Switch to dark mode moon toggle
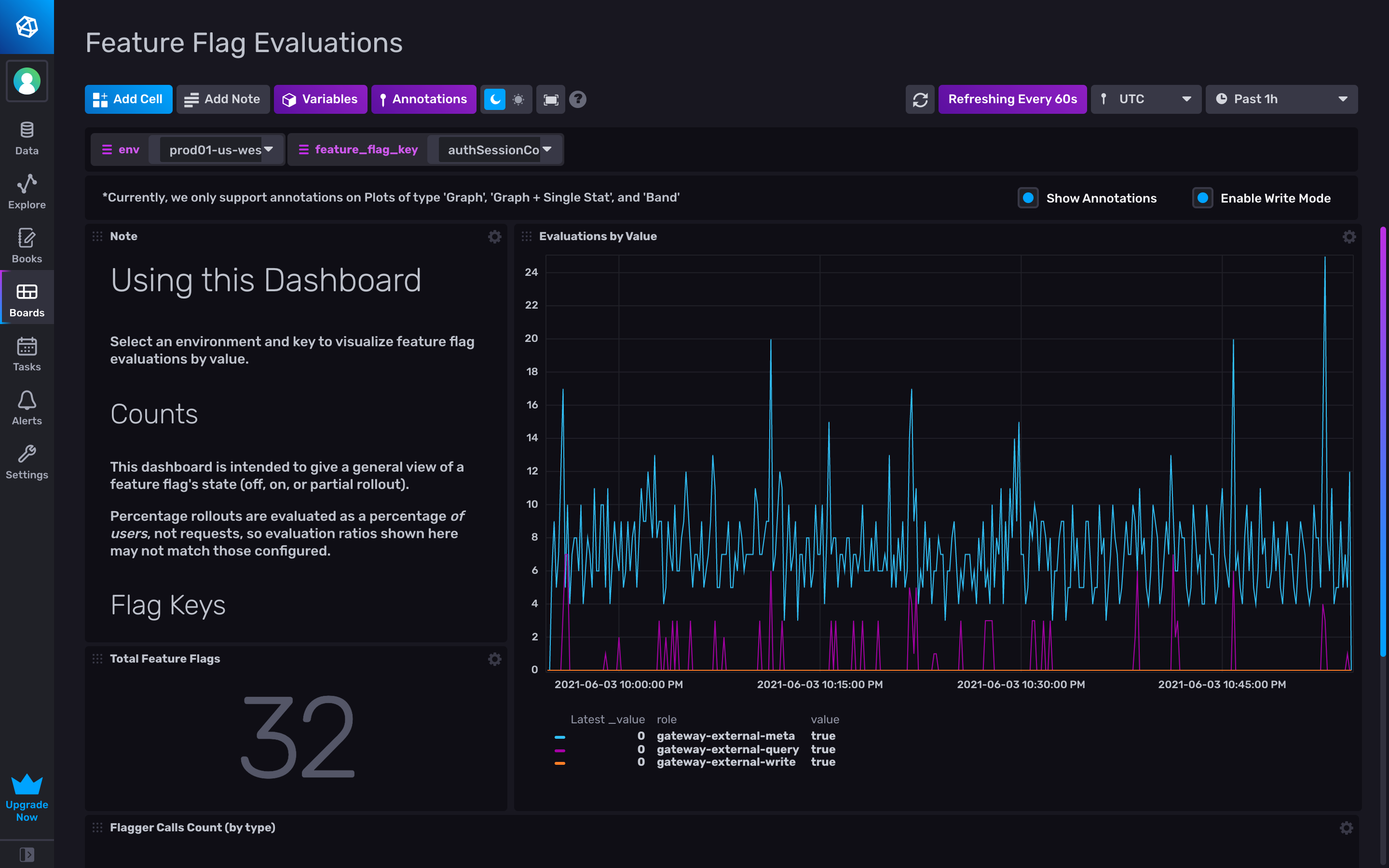This screenshot has width=1389, height=868. (x=494, y=99)
